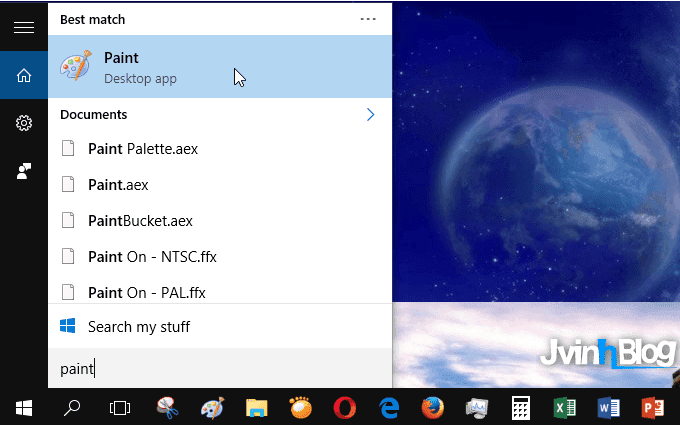Open the system monitor taskbar icon
Screen dimensions: 680x425
click(x=477, y=408)
